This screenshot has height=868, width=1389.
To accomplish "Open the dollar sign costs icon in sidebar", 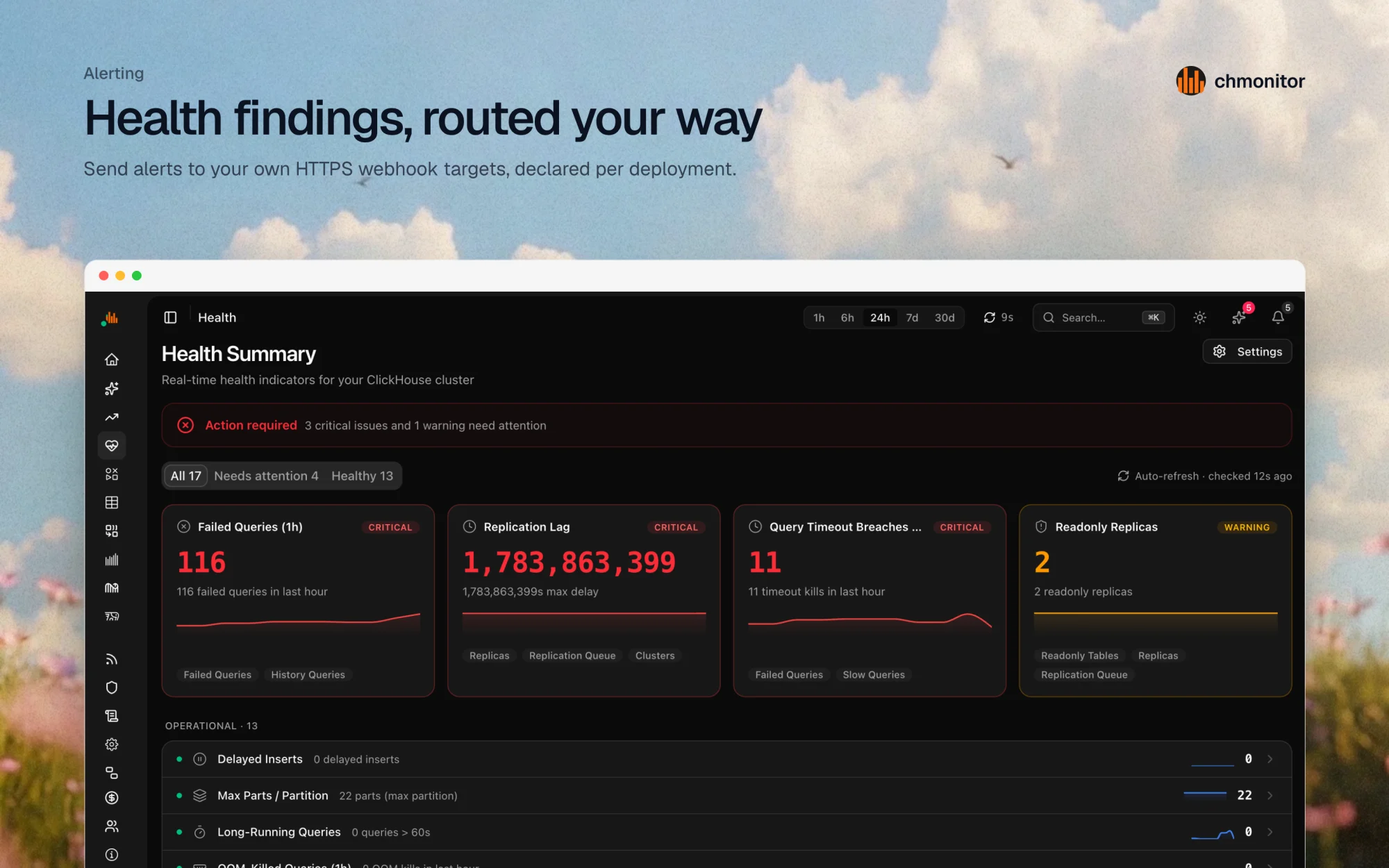I will 112,798.
